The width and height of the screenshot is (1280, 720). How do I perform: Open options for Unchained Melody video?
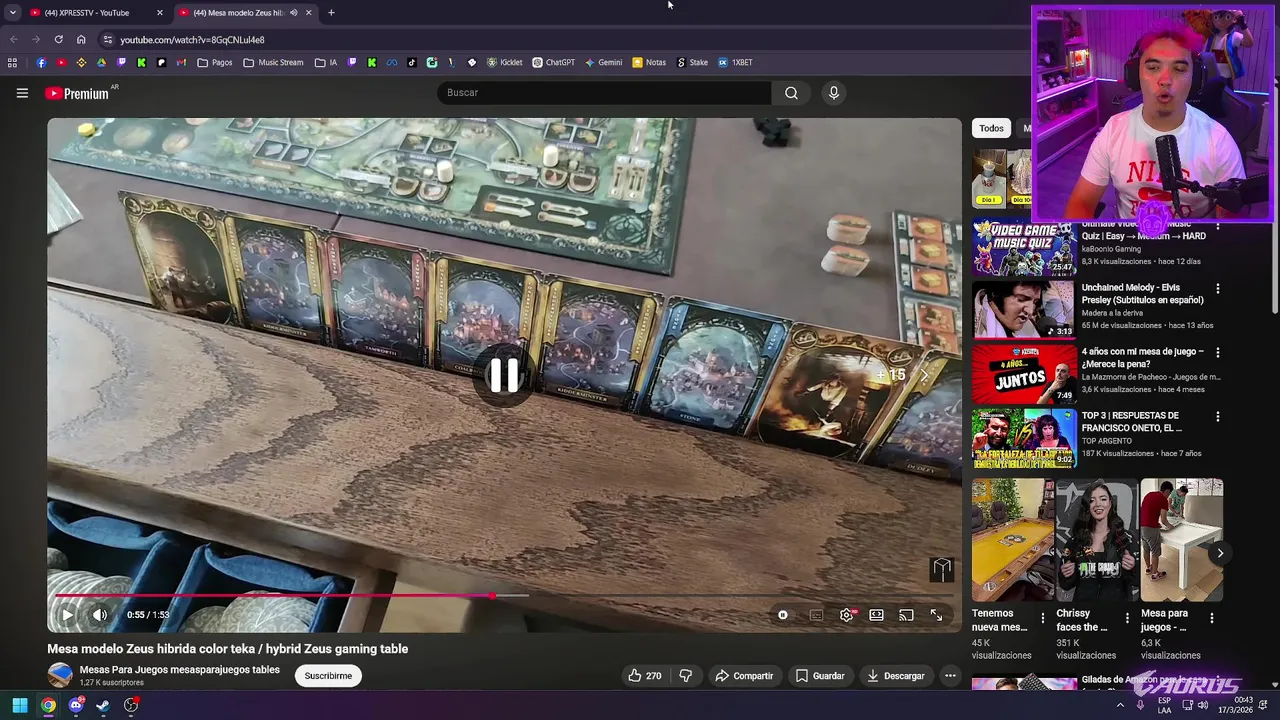coord(1217,288)
